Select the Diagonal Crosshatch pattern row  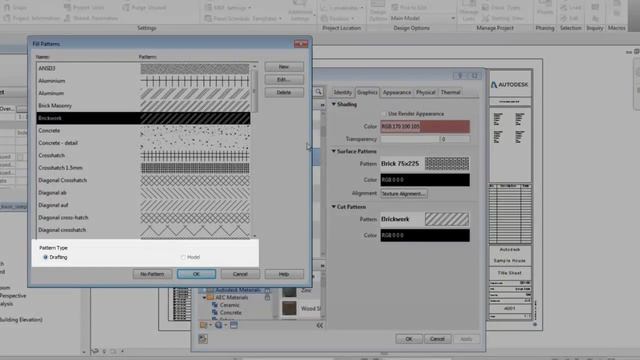(x=143, y=180)
